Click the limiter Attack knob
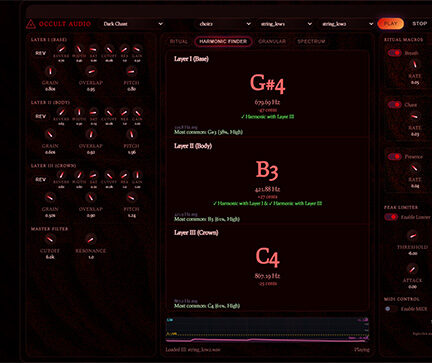 (x=413, y=269)
